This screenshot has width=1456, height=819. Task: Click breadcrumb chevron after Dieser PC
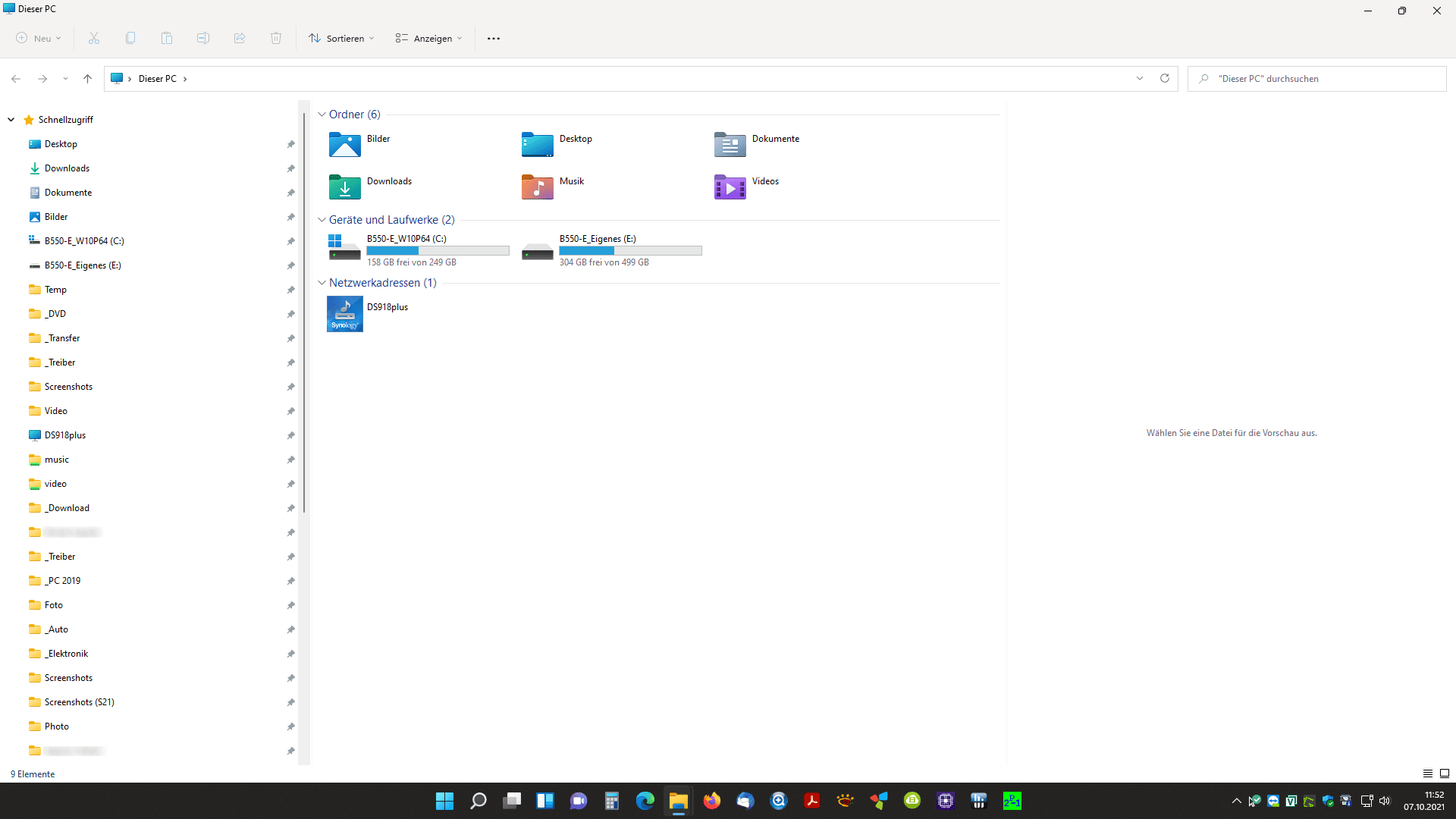[x=185, y=79]
